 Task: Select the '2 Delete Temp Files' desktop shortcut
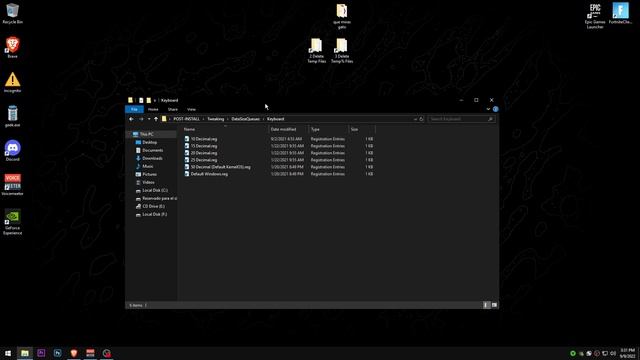pos(316,51)
